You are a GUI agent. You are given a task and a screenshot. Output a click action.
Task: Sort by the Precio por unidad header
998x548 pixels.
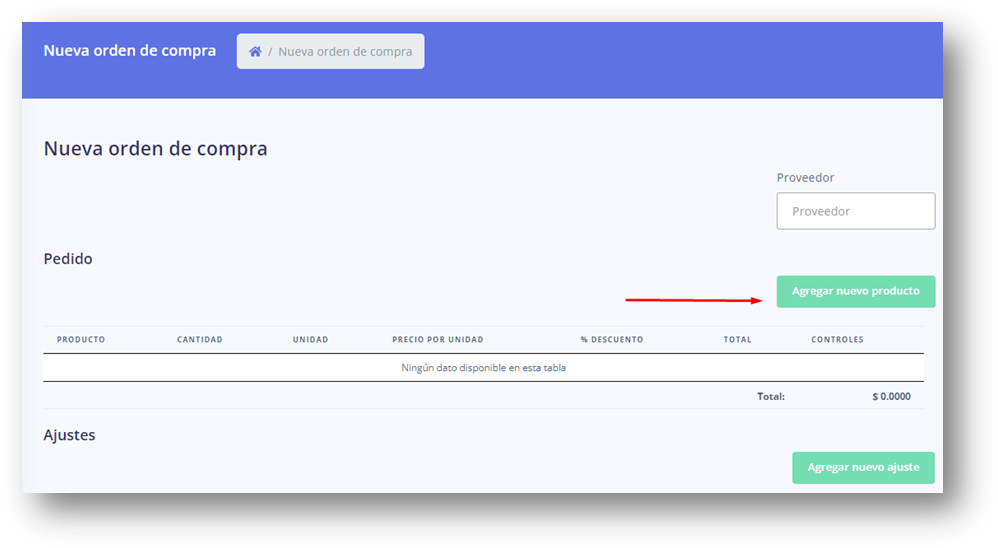437,340
